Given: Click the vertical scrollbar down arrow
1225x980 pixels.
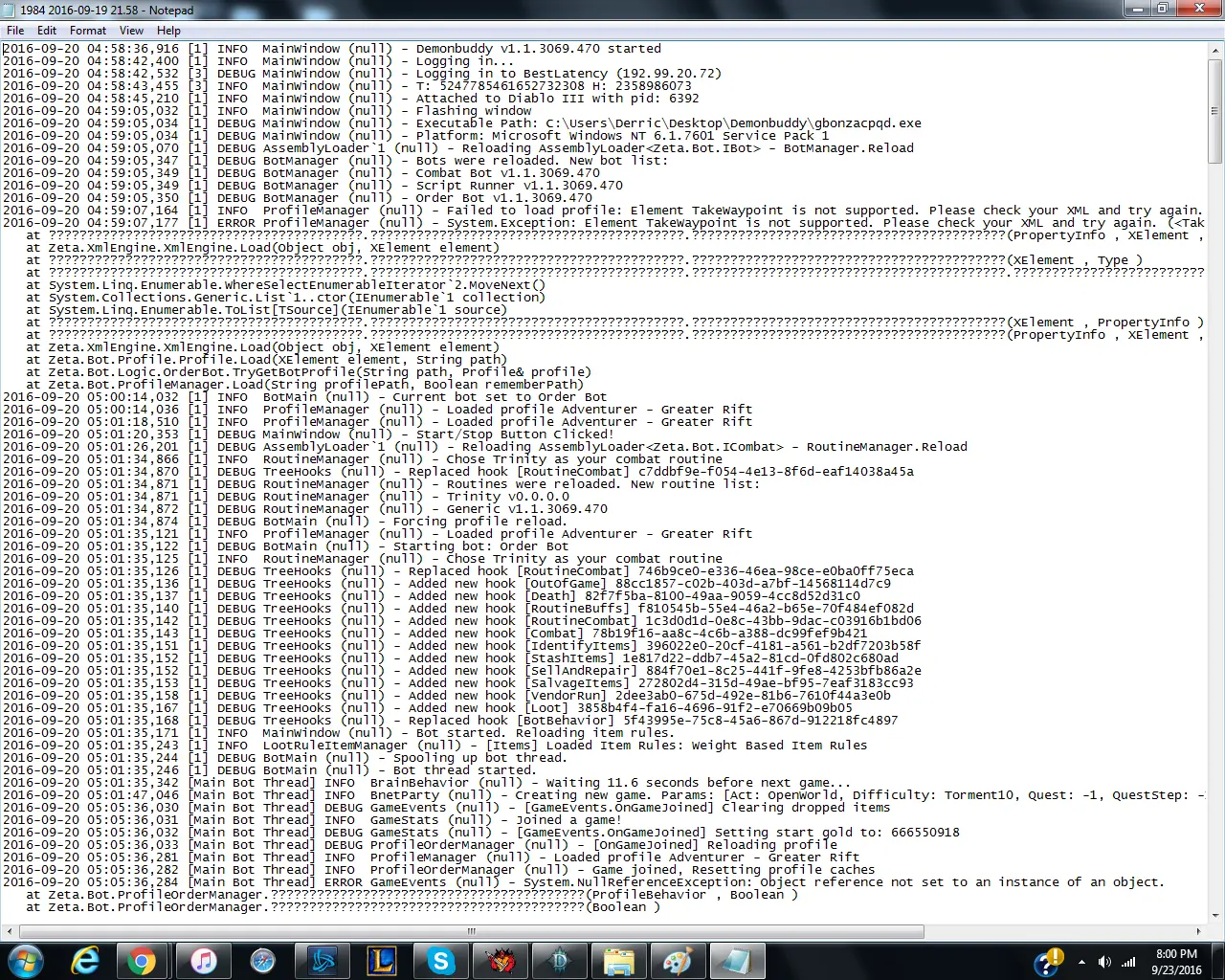Looking at the screenshot, I should 1214,914.
